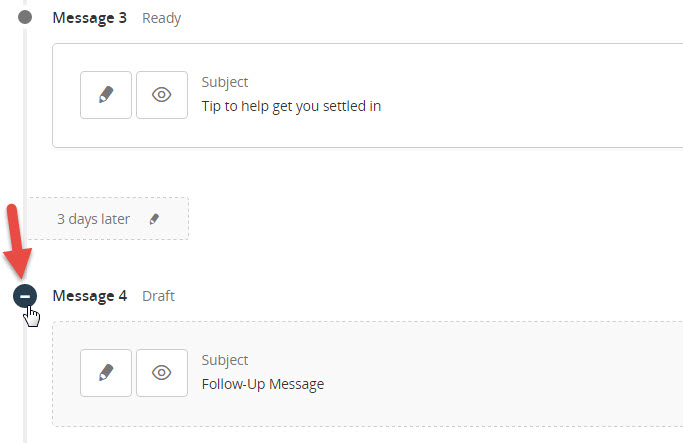This screenshot has width=683, height=443.
Task: Click the pencil edit button for Message 3
Action: 106,95
